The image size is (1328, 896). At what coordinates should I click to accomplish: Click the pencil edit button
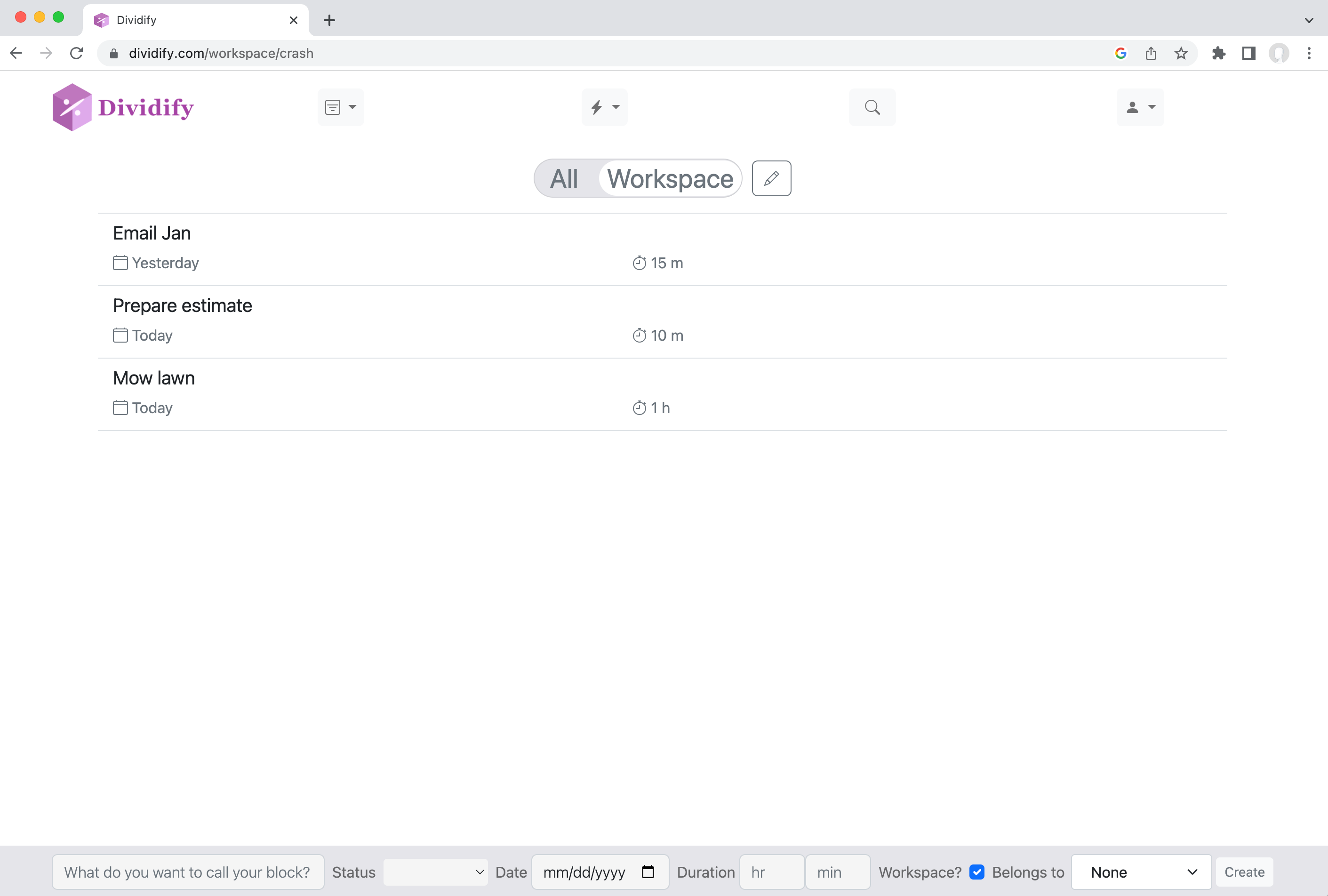[771, 178]
